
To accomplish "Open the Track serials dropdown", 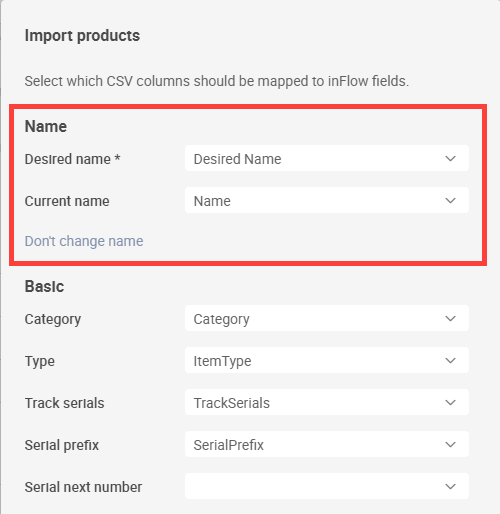I will [x=327, y=402].
